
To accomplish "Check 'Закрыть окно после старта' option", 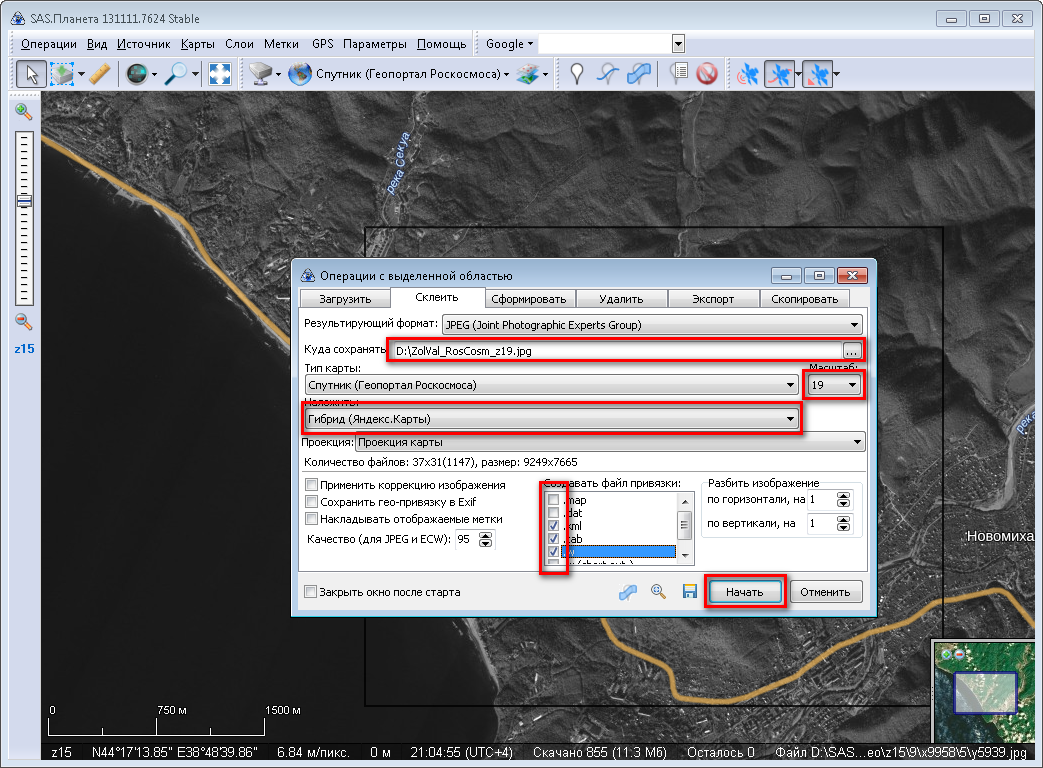I will click(x=310, y=592).
